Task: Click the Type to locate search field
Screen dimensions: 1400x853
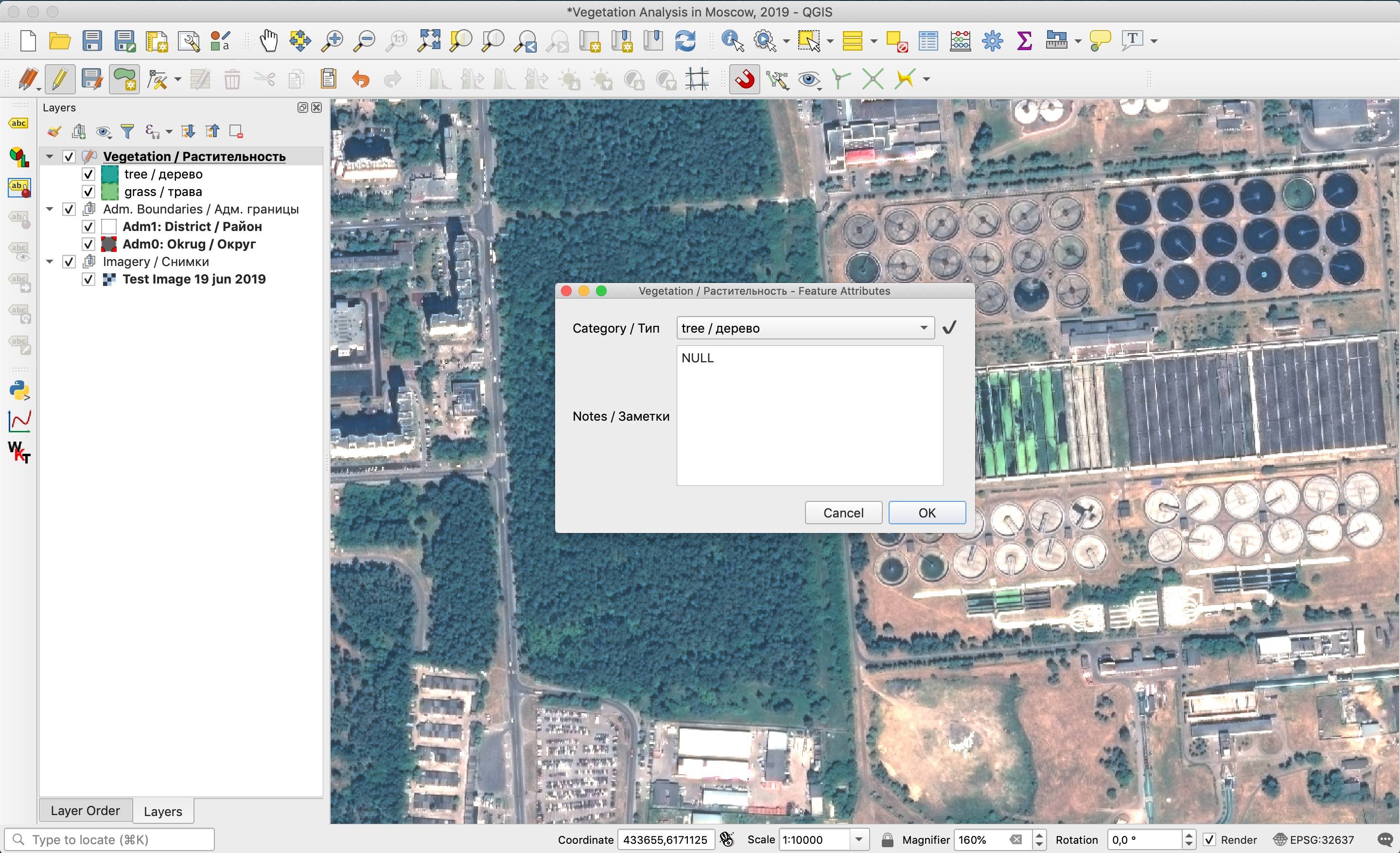Action: (109, 839)
